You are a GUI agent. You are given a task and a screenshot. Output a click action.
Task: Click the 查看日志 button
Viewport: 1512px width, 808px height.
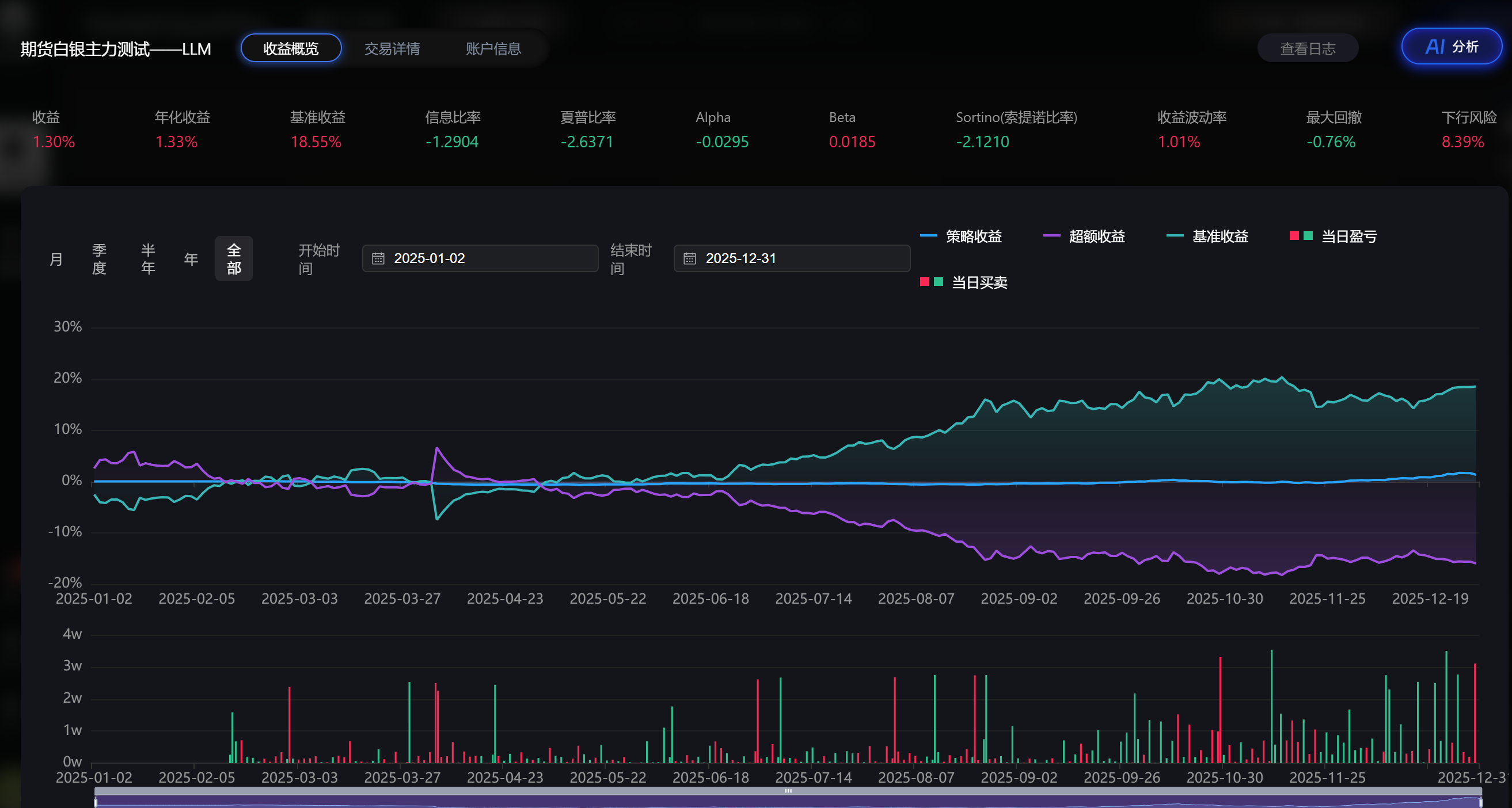1308,48
